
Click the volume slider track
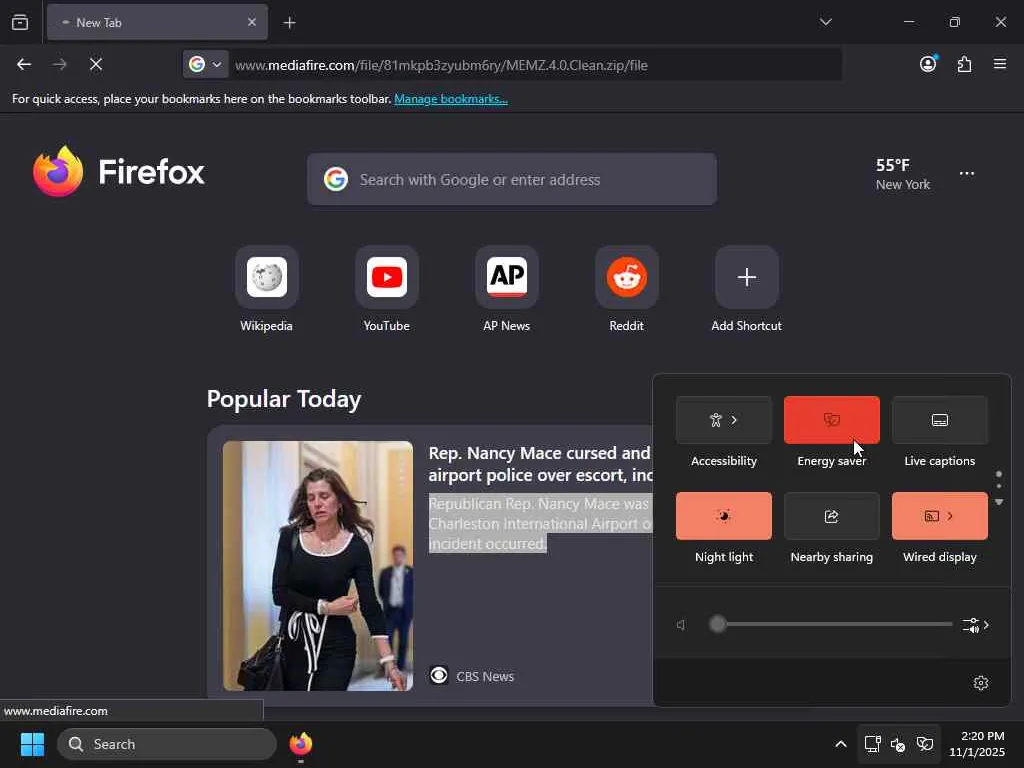click(831, 624)
